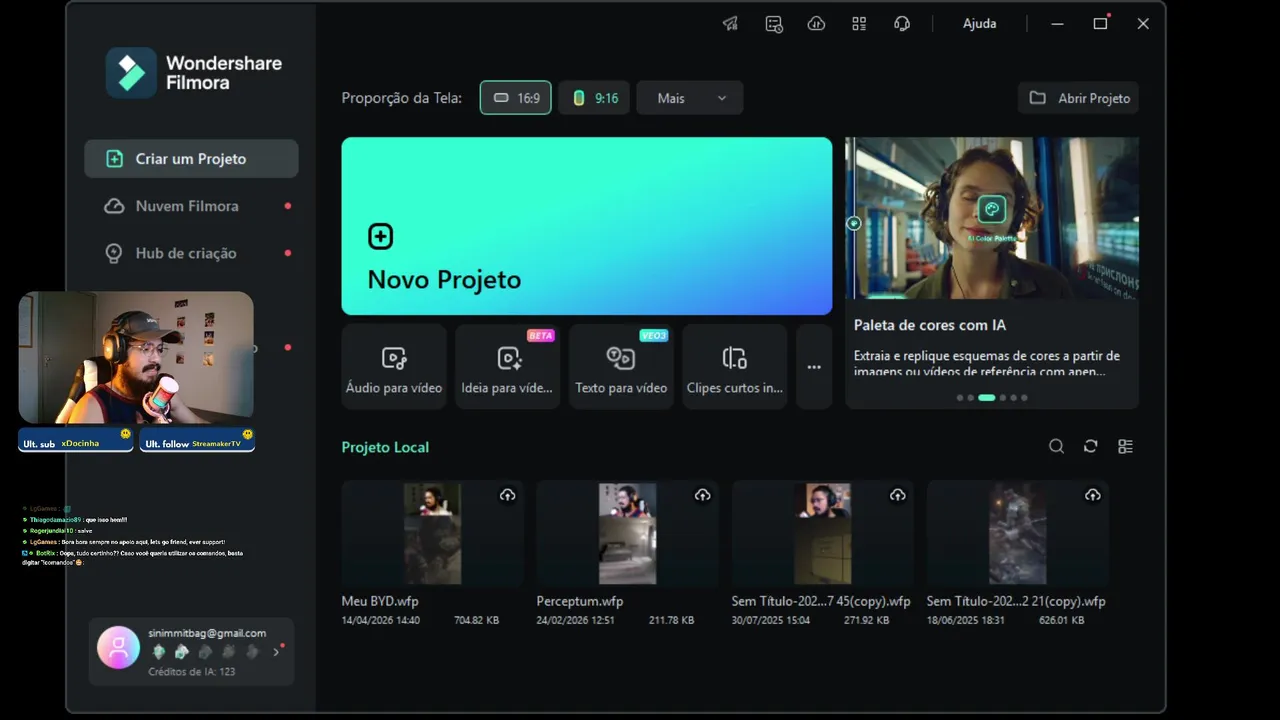The width and height of the screenshot is (1280, 720).
Task: Select the second carousel dot
Action: click(x=970, y=398)
